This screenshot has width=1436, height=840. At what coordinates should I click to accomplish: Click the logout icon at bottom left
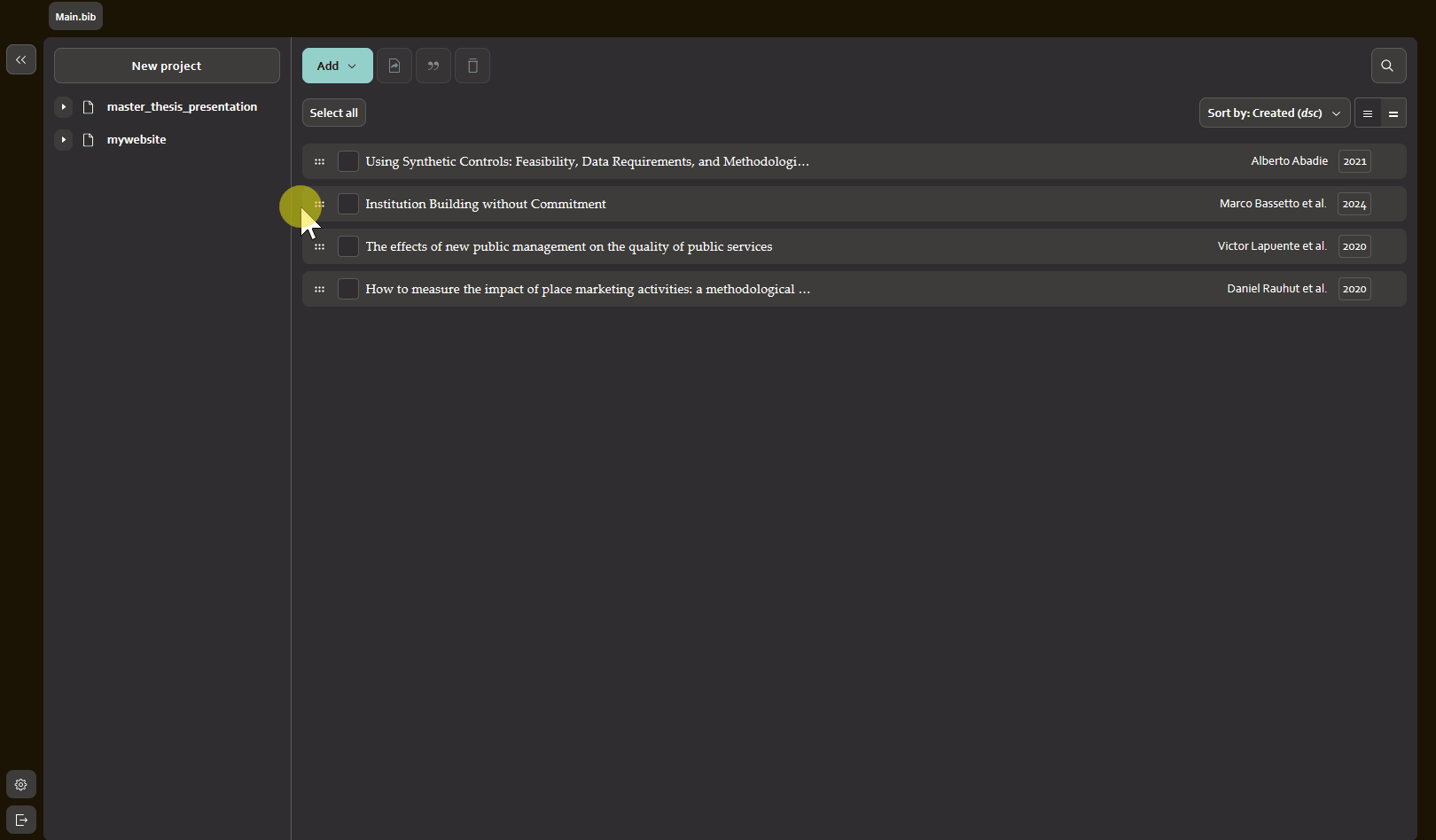pos(21,820)
